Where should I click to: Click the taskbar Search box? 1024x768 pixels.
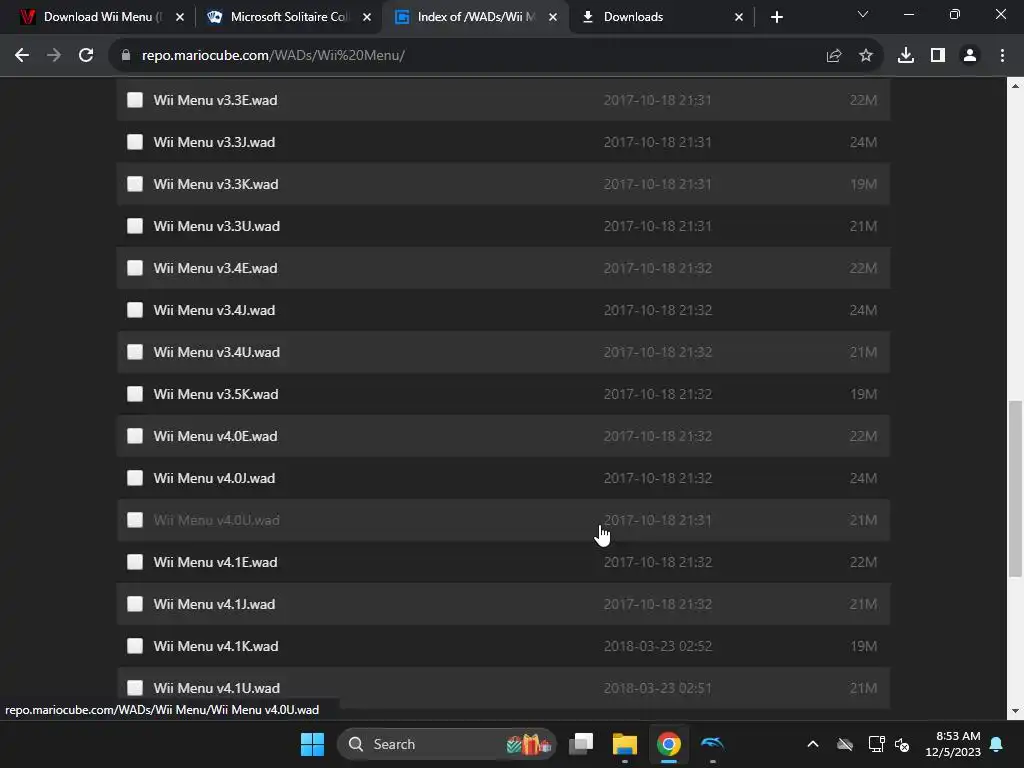(447, 744)
